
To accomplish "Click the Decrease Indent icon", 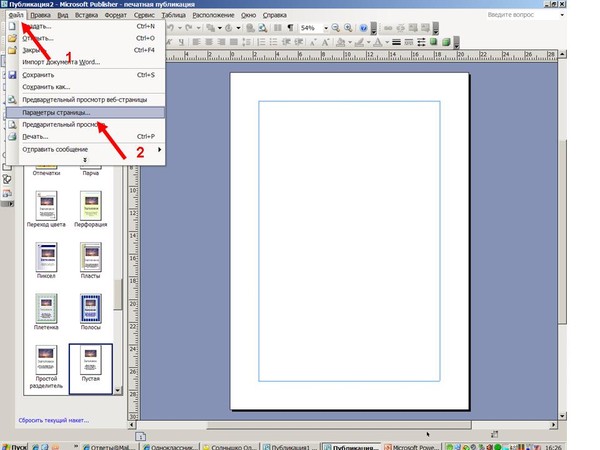I will [286, 42].
